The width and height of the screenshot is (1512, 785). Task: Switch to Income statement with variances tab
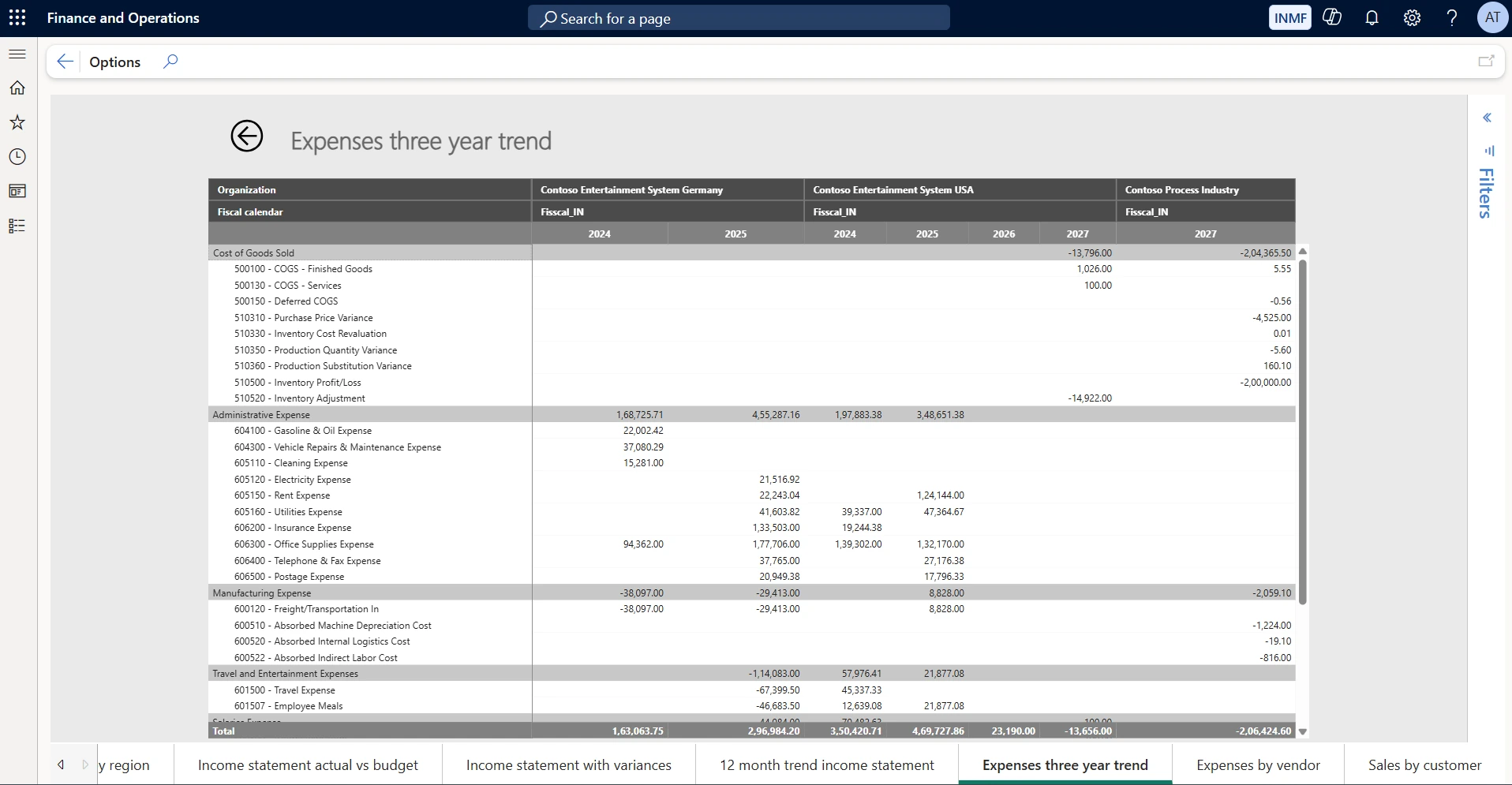pos(569,764)
